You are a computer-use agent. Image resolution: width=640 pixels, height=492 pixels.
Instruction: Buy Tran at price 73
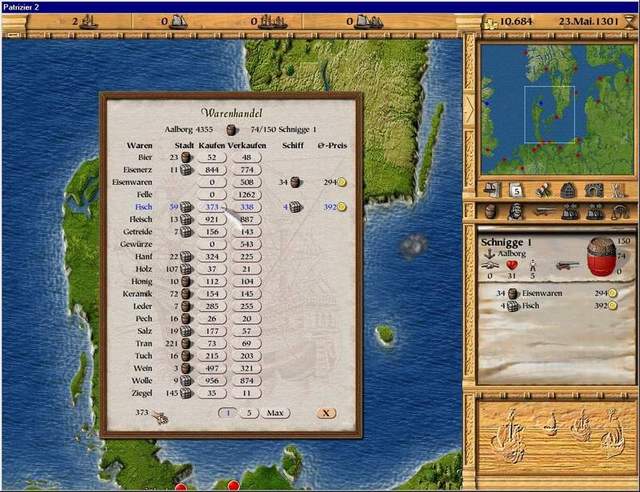coord(212,344)
